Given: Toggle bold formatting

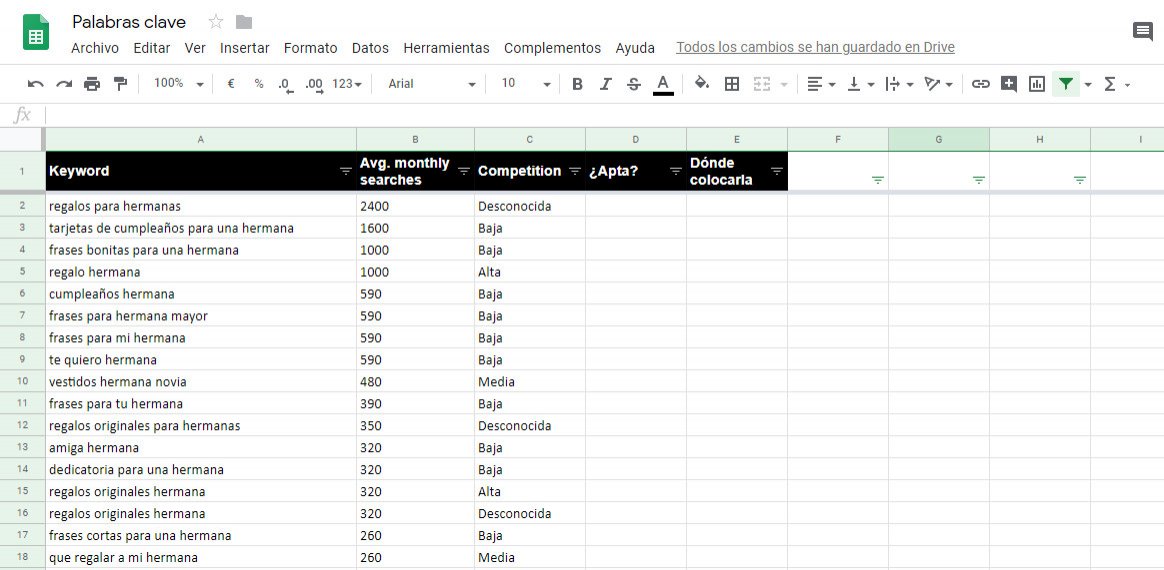Looking at the screenshot, I should point(577,84).
